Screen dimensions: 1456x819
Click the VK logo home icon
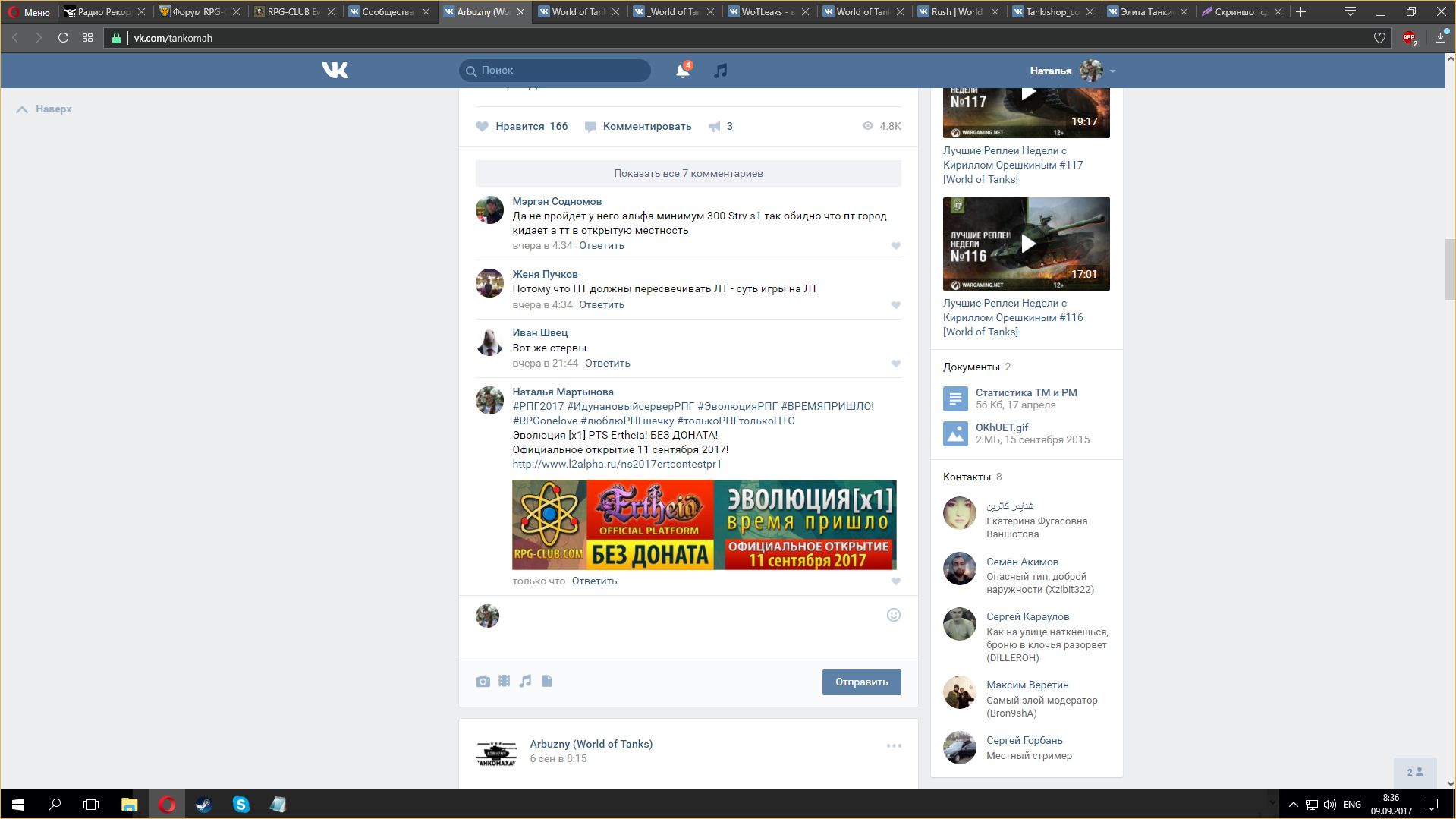[x=335, y=71]
